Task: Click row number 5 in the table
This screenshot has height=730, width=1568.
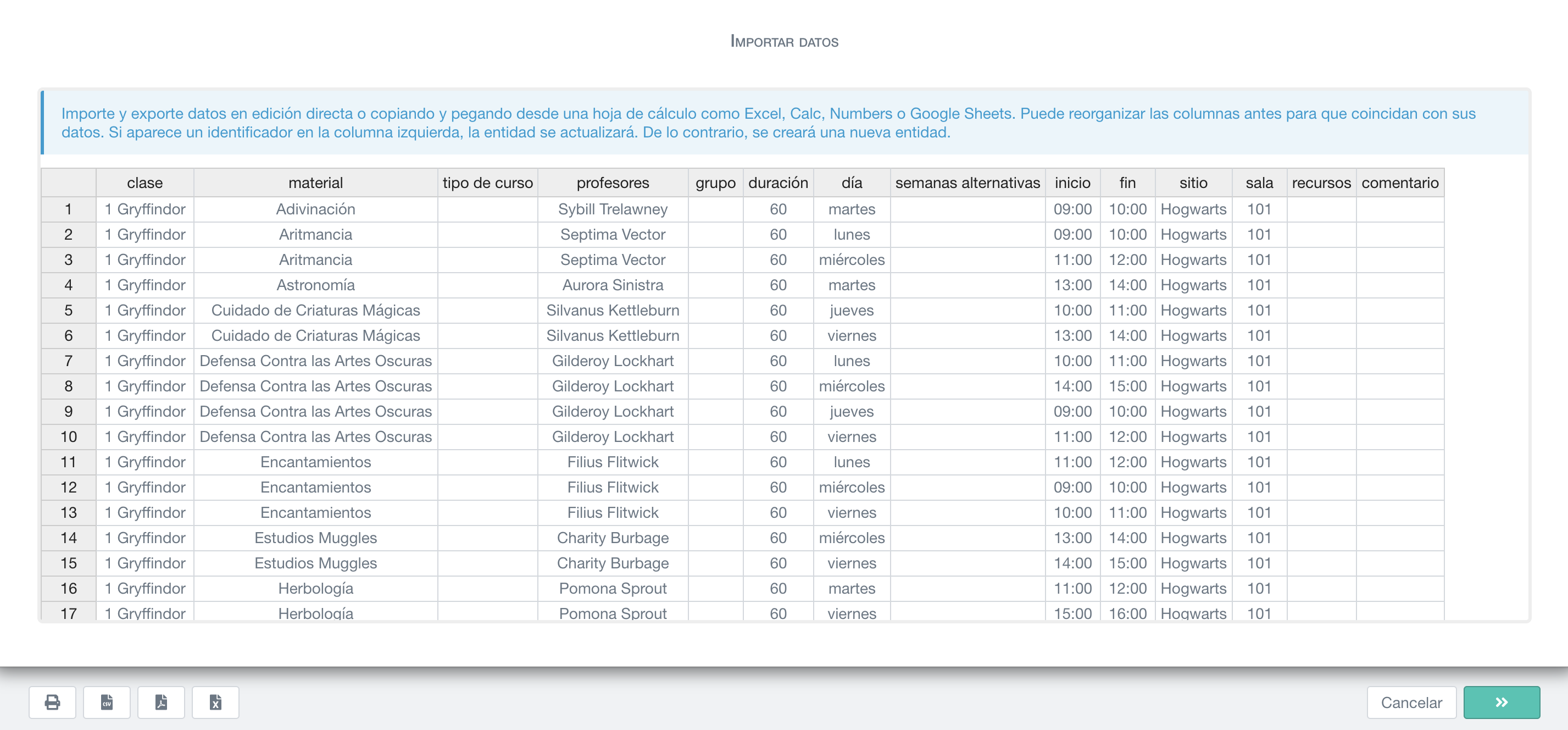Action: click(68, 310)
